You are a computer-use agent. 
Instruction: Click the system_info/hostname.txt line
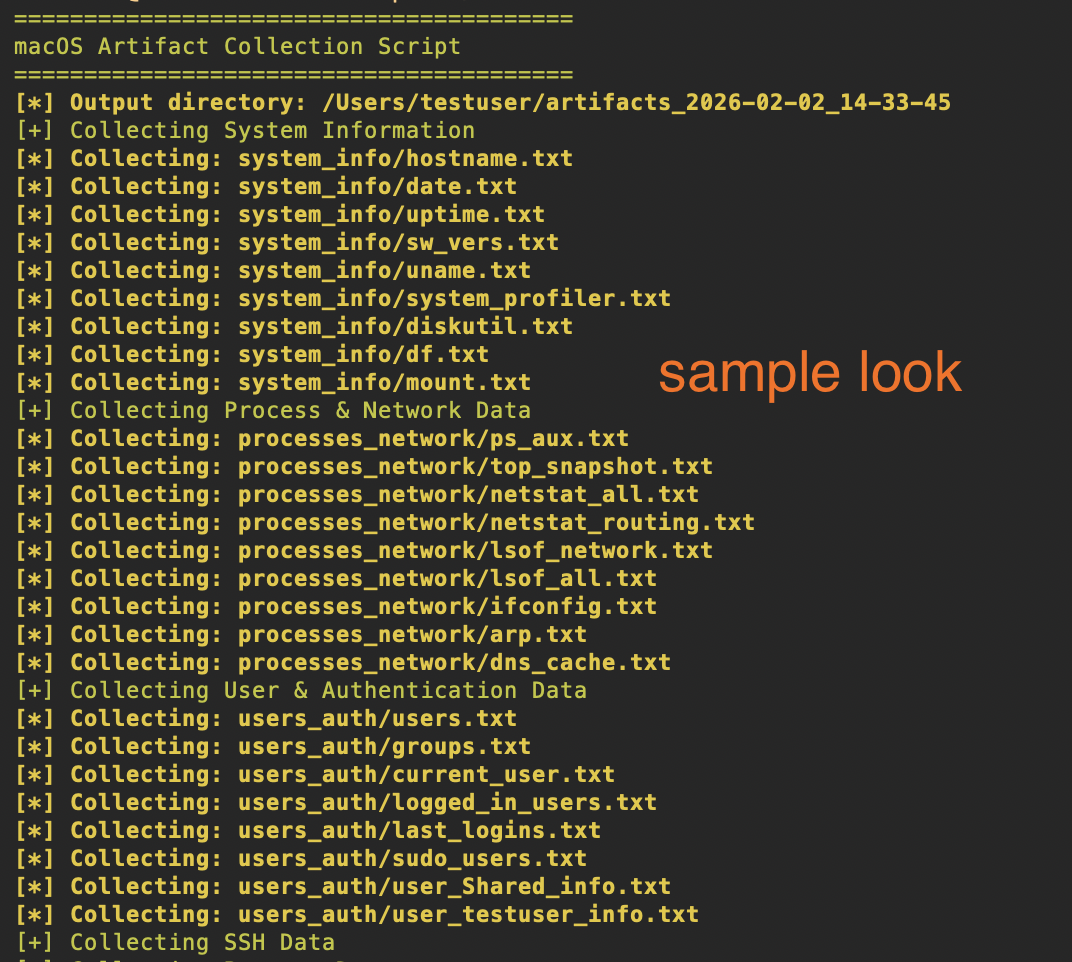(405, 159)
